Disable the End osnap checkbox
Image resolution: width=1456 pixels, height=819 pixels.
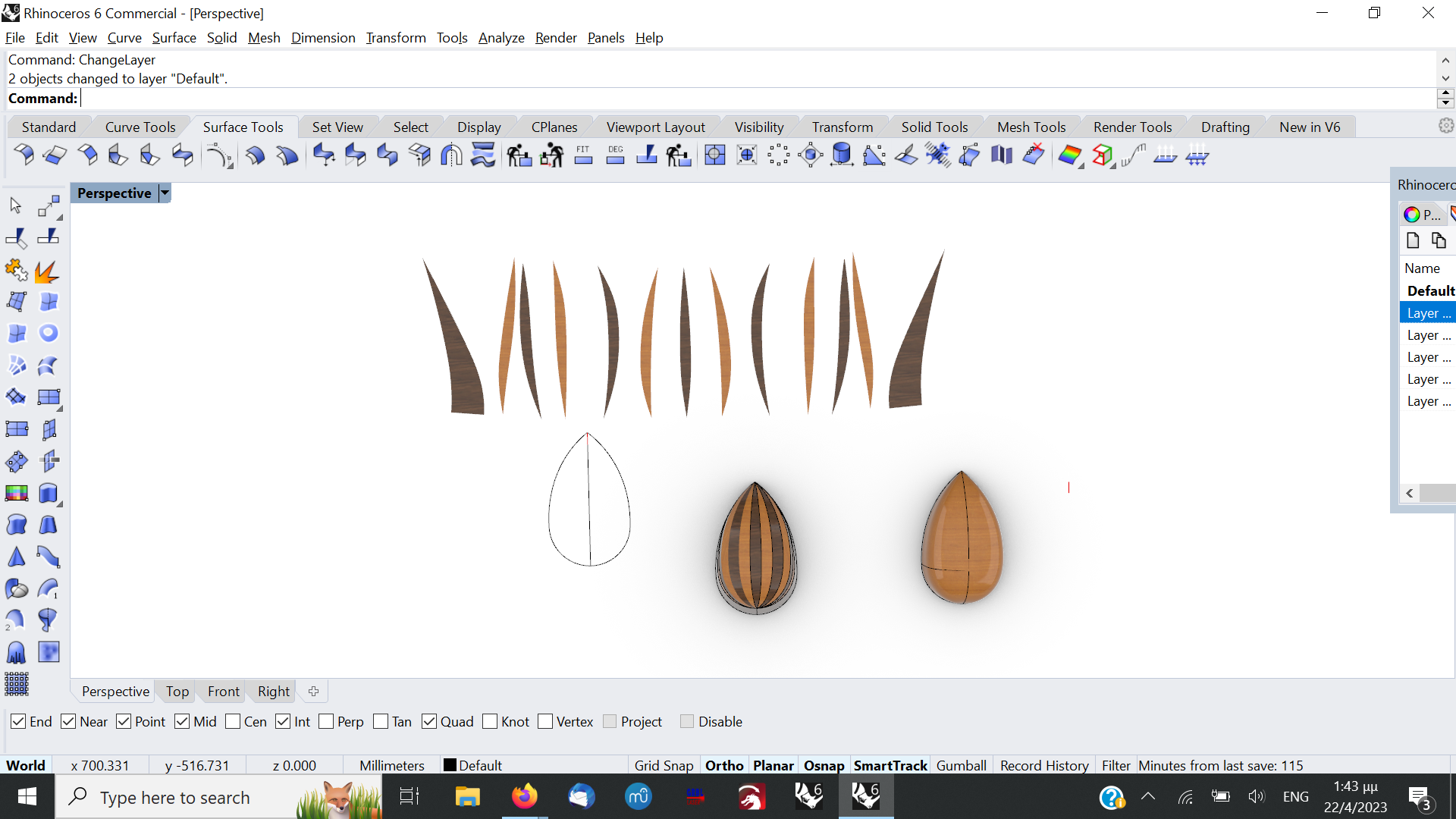(x=19, y=721)
